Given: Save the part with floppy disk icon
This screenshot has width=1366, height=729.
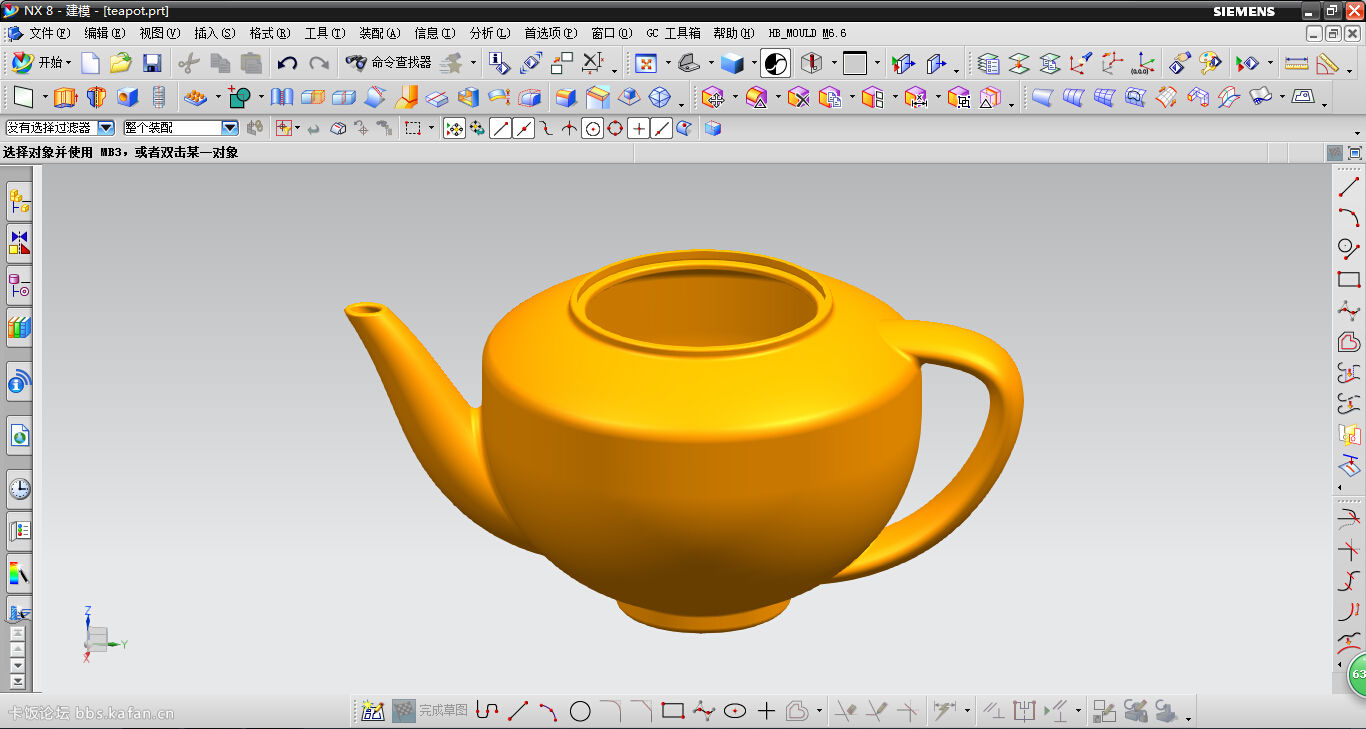Looking at the screenshot, I should point(152,63).
